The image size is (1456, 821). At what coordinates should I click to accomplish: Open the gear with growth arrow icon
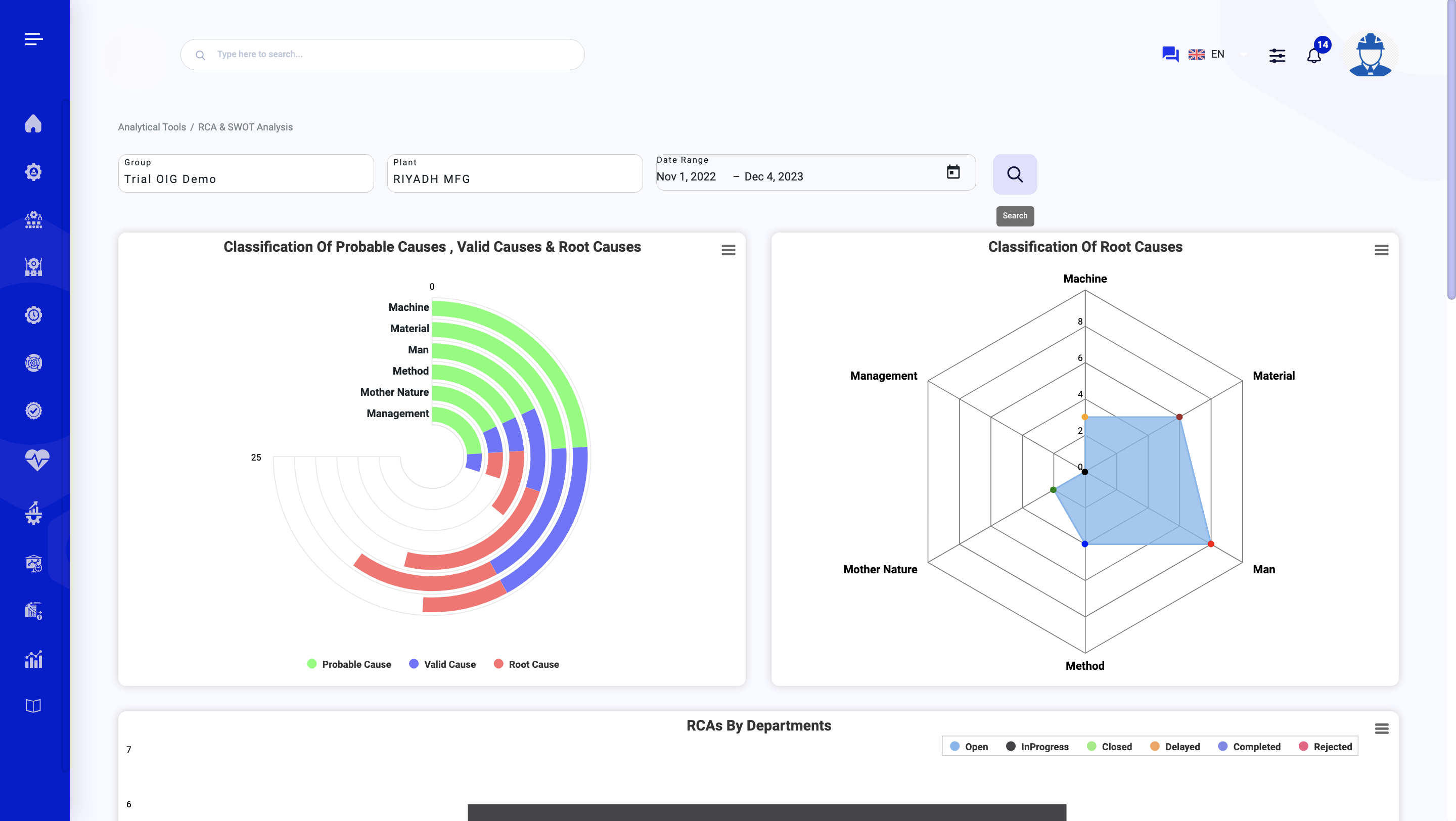pos(33,514)
